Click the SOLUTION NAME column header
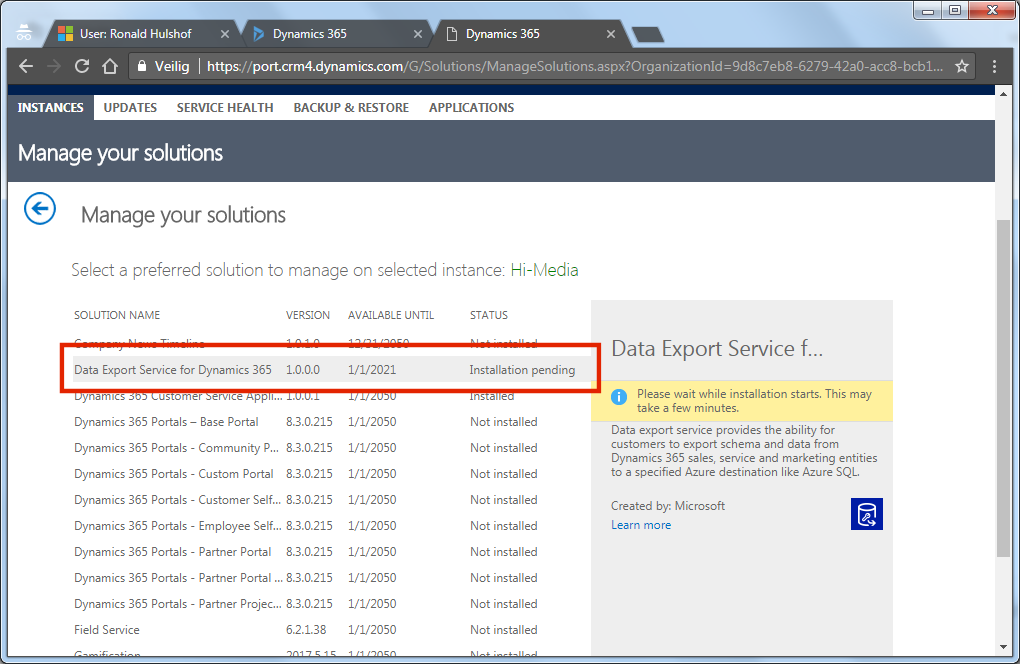 pyautogui.click(x=117, y=315)
